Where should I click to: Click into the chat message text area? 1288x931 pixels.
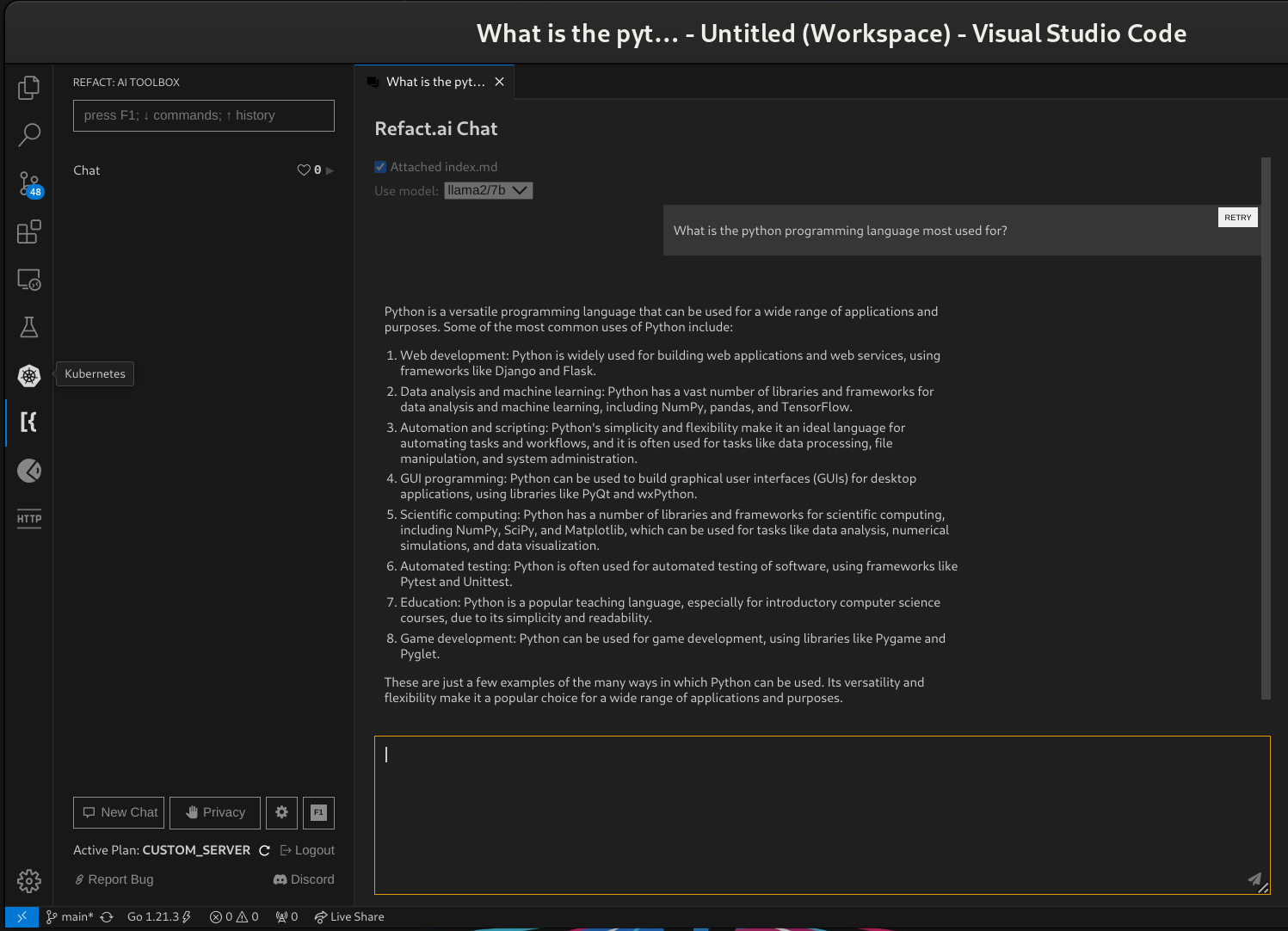click(823, 815)
